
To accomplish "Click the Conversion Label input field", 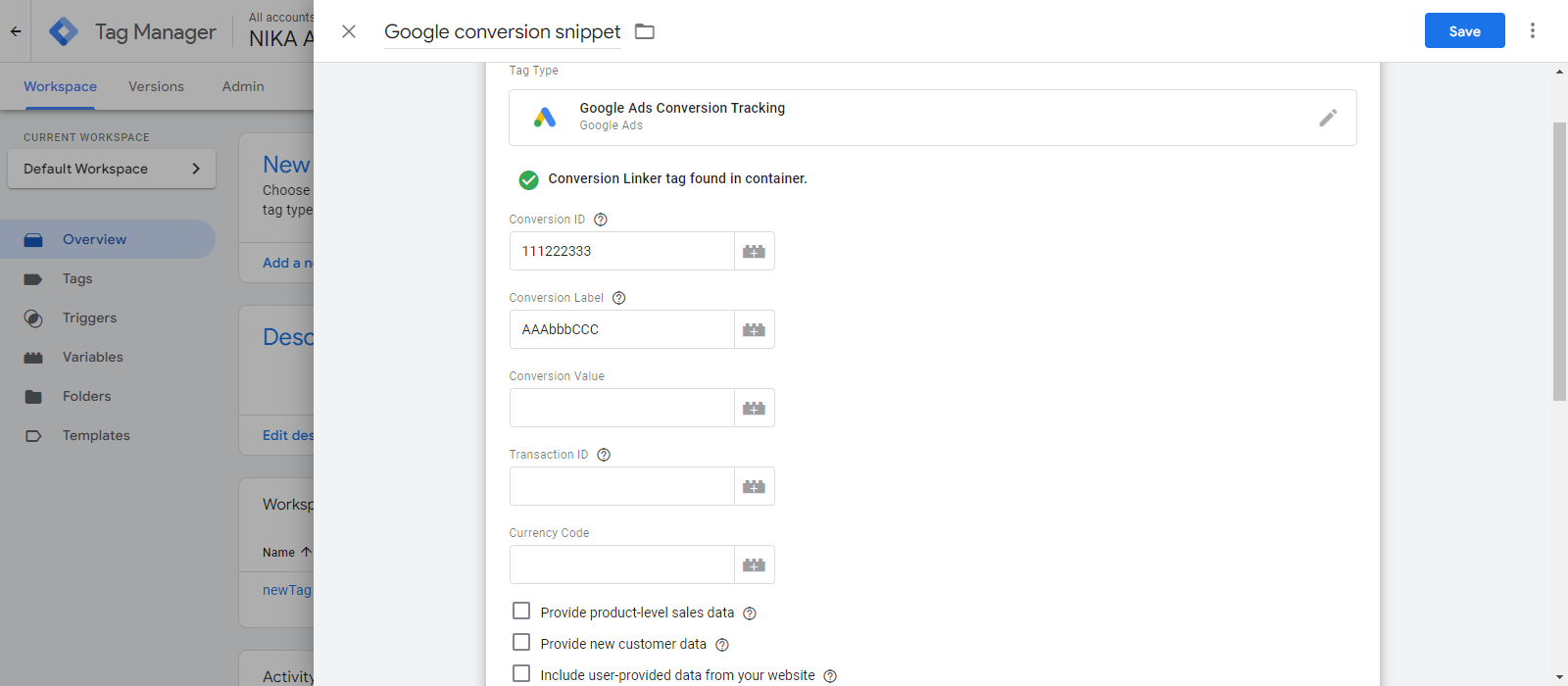I will click(622, 329).
